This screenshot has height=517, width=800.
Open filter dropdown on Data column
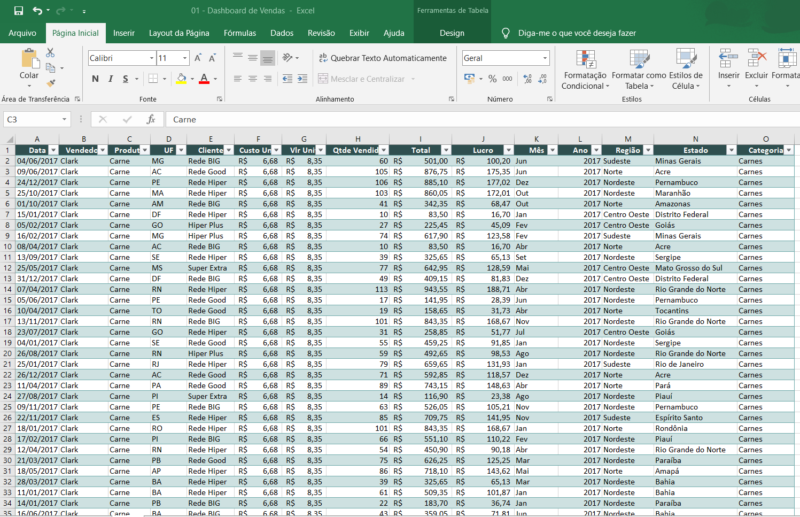[54, 150]
